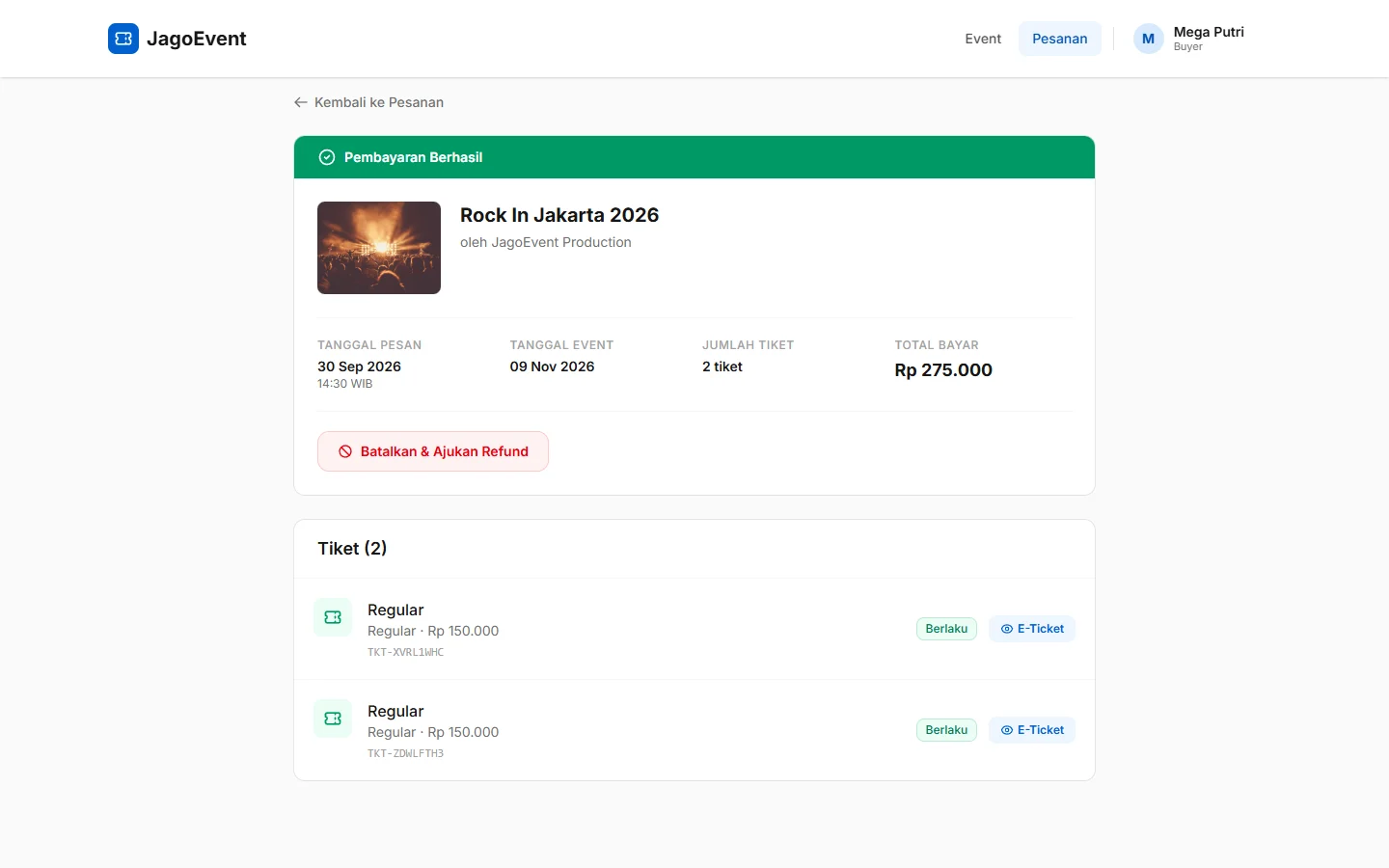The height and width of the screenshot is (868, 1389).
Task: Go back via Kembali ke Pesanan link
Action: click(x=369, y=102)
